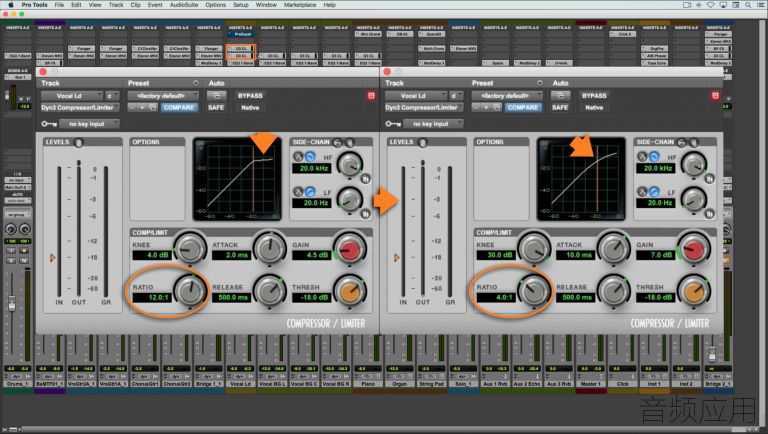Click the ATTACK knob in left compressor
This screenshot has height=434, width=768.
(x=270, y=249)
